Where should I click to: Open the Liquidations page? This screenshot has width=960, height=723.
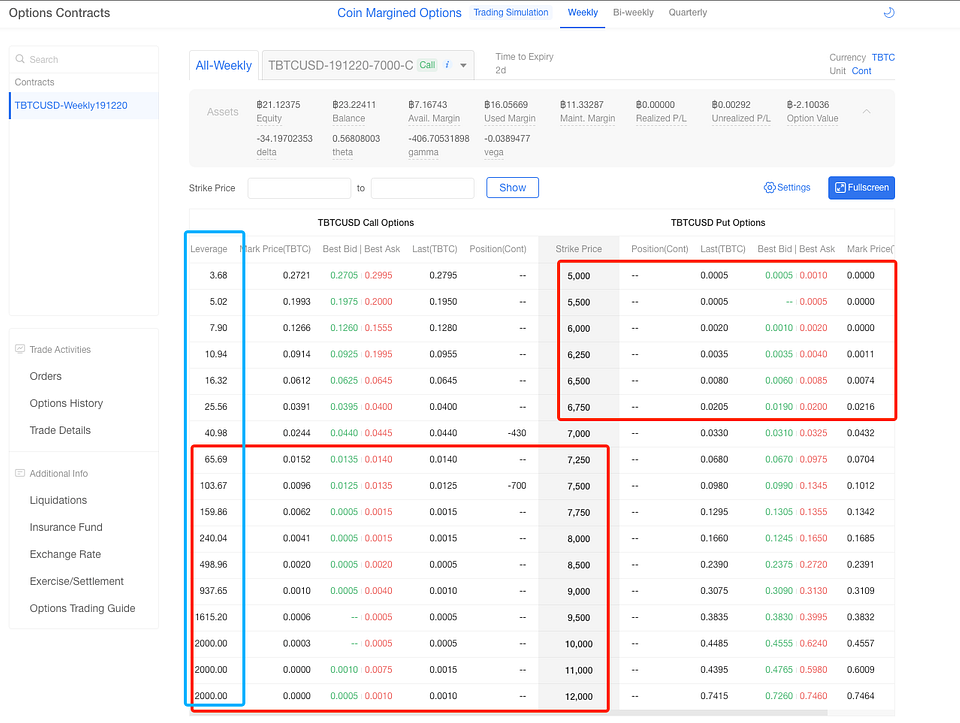pos(58,500)
